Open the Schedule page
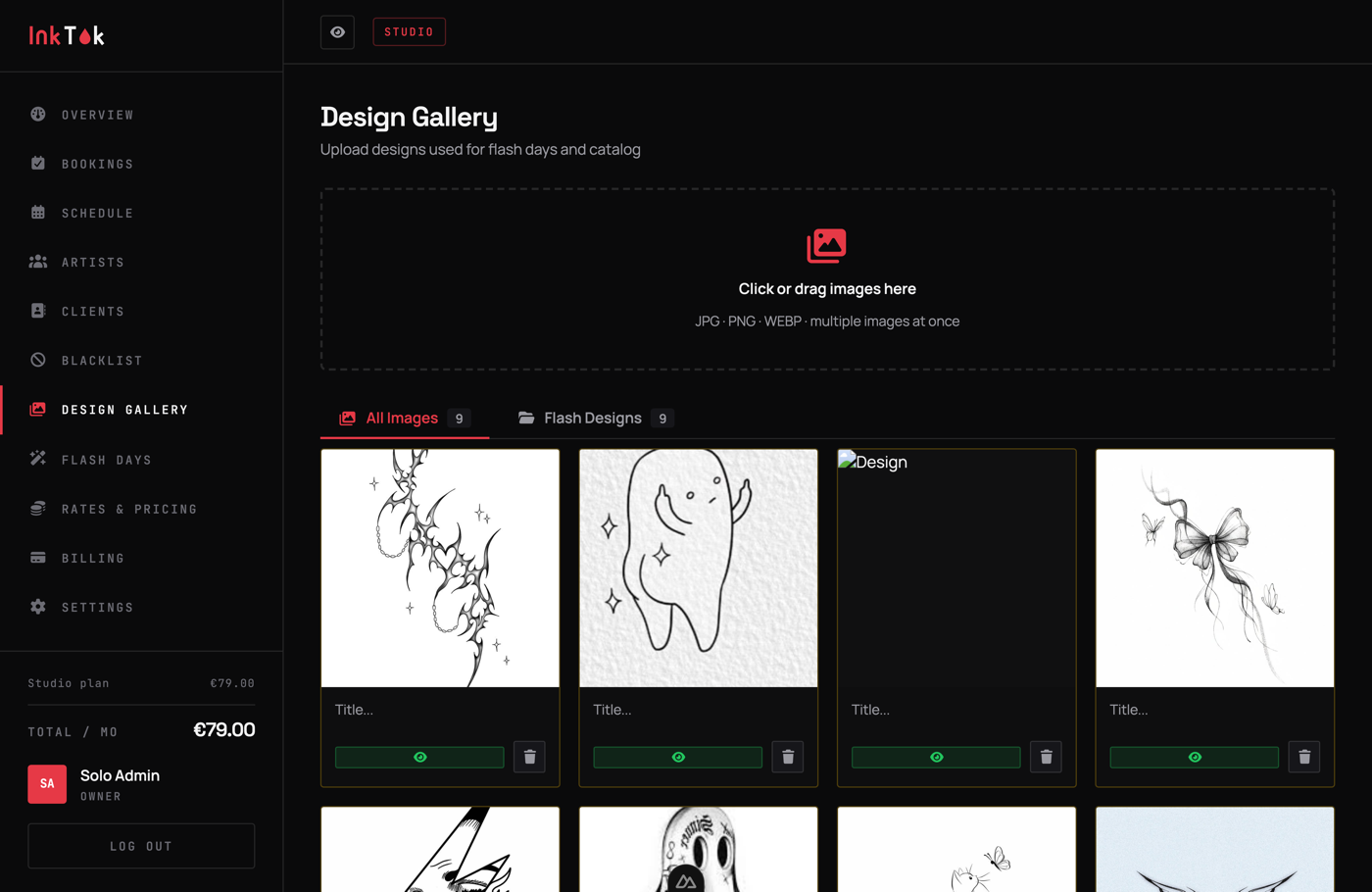 pyautogui.click(x=141, y=213)
